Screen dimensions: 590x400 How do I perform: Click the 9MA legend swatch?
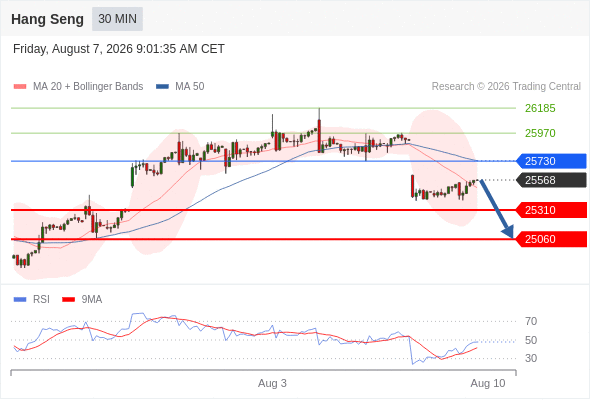pyautogui.click(x=68, y=300)
